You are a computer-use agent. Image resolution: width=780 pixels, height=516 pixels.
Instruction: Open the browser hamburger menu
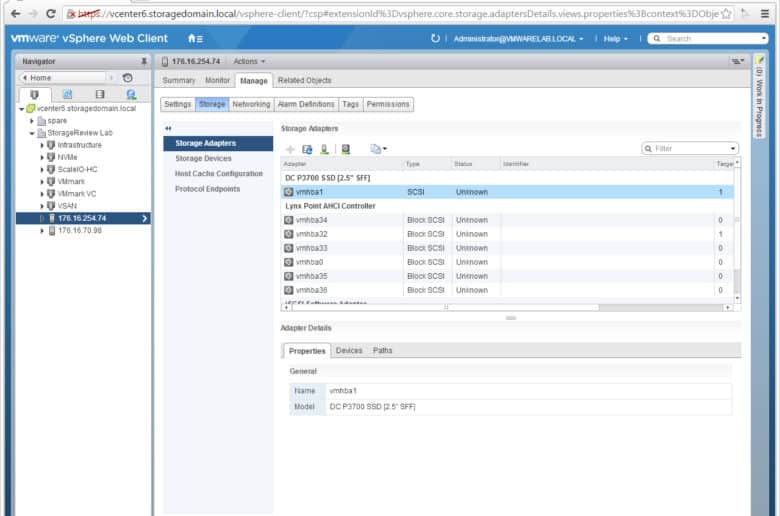(765, 14)
